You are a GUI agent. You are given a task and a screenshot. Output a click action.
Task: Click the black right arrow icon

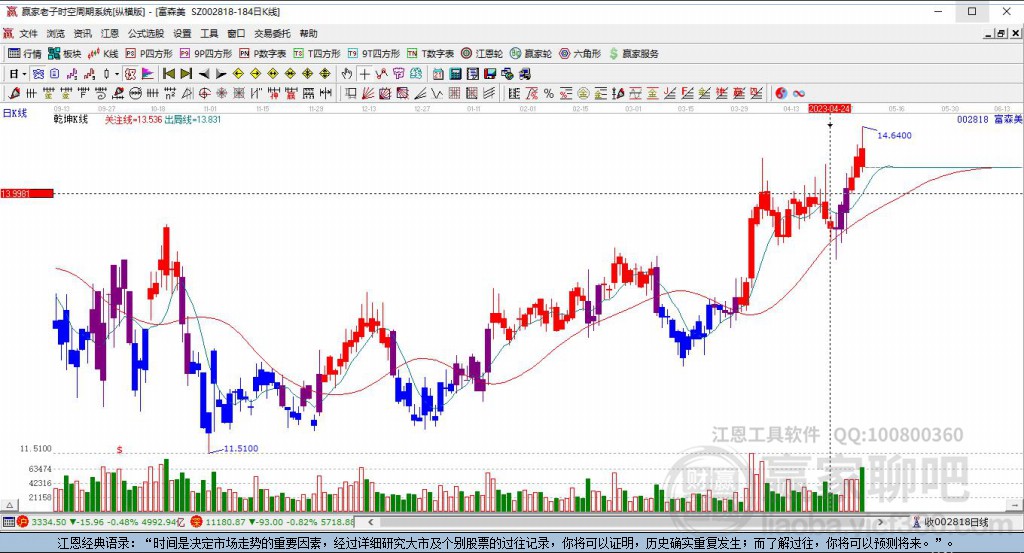[221, 74]
